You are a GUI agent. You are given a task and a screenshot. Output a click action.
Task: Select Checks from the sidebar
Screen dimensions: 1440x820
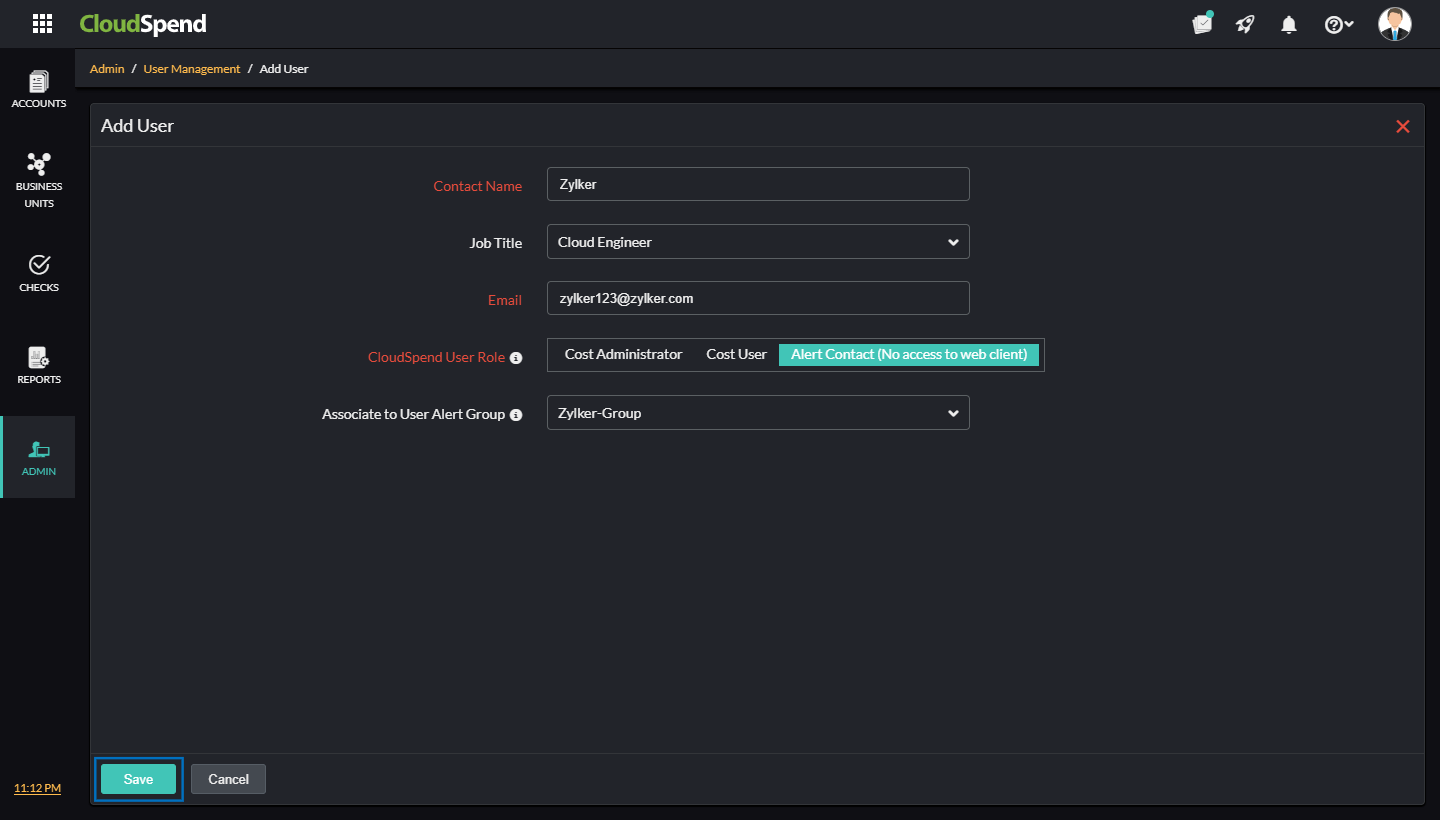coord(38,272)
